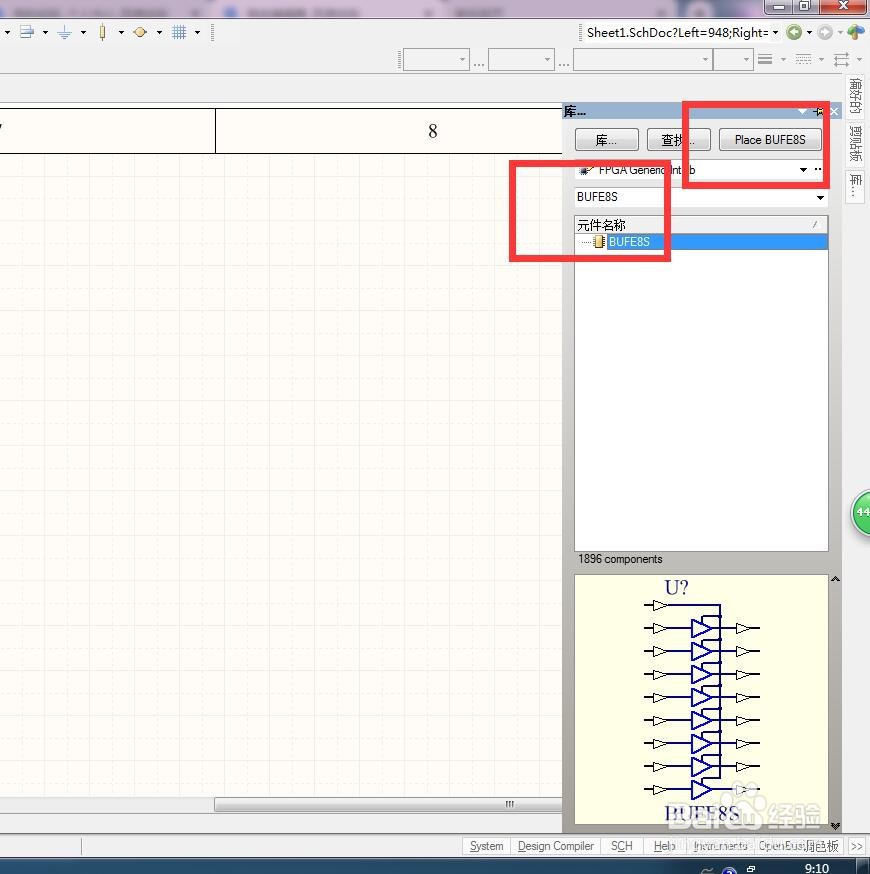
Task: Click the 1896 components count label
Action: pyautogui.click(x=620, y=559)
